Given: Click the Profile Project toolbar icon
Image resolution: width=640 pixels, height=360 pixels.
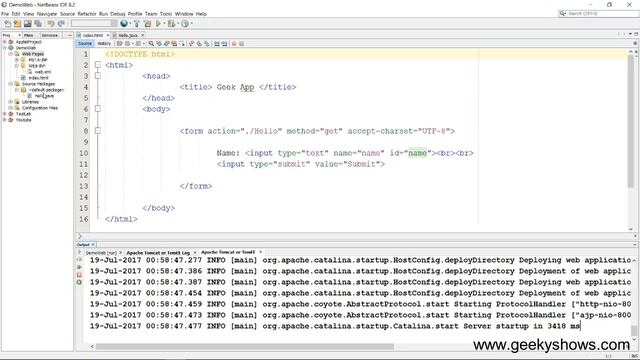Looking at the screenshot, I should tap(185, 24).
